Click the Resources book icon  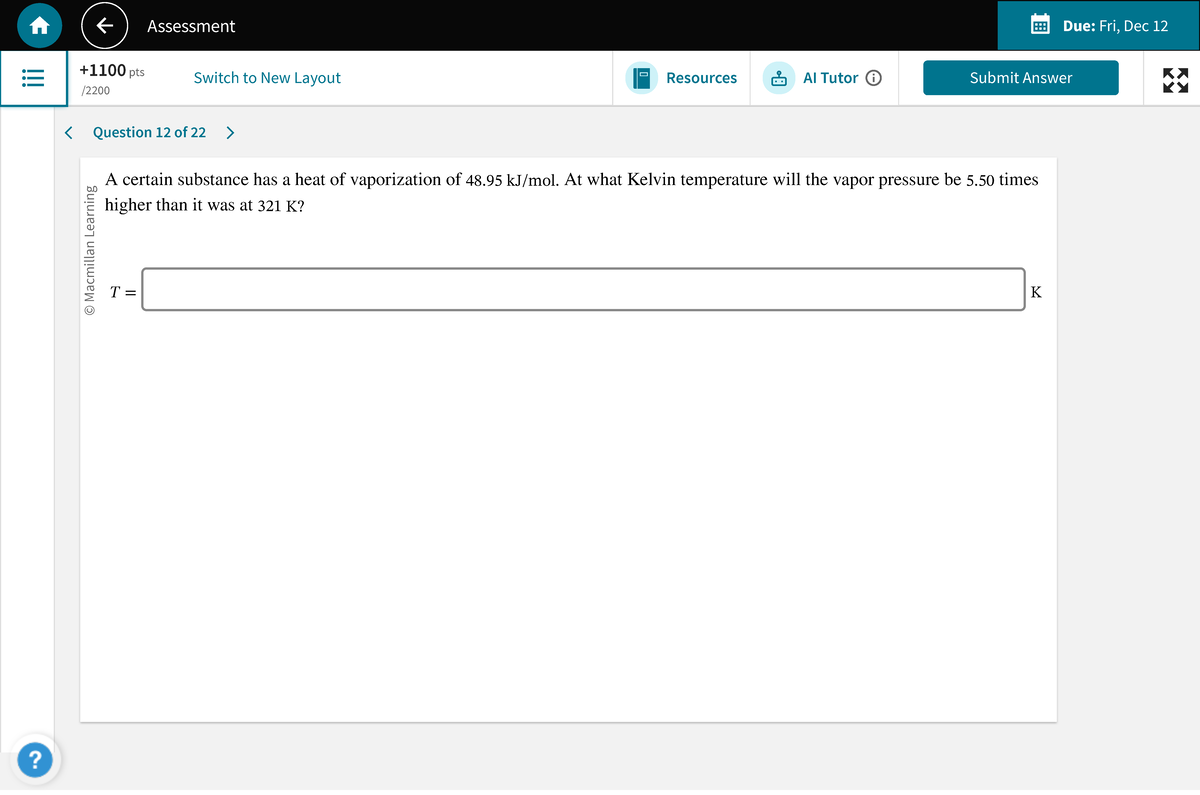coord(641,77)
